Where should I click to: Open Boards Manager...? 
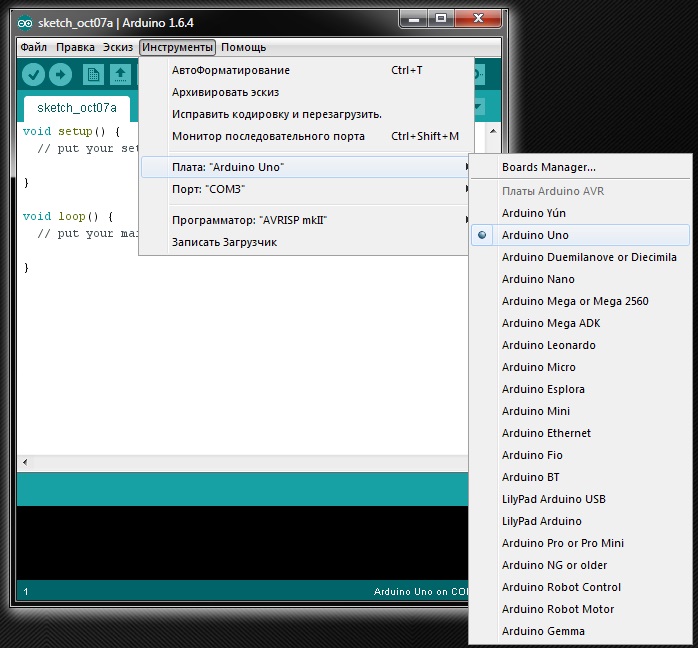[x=580, y=167]
